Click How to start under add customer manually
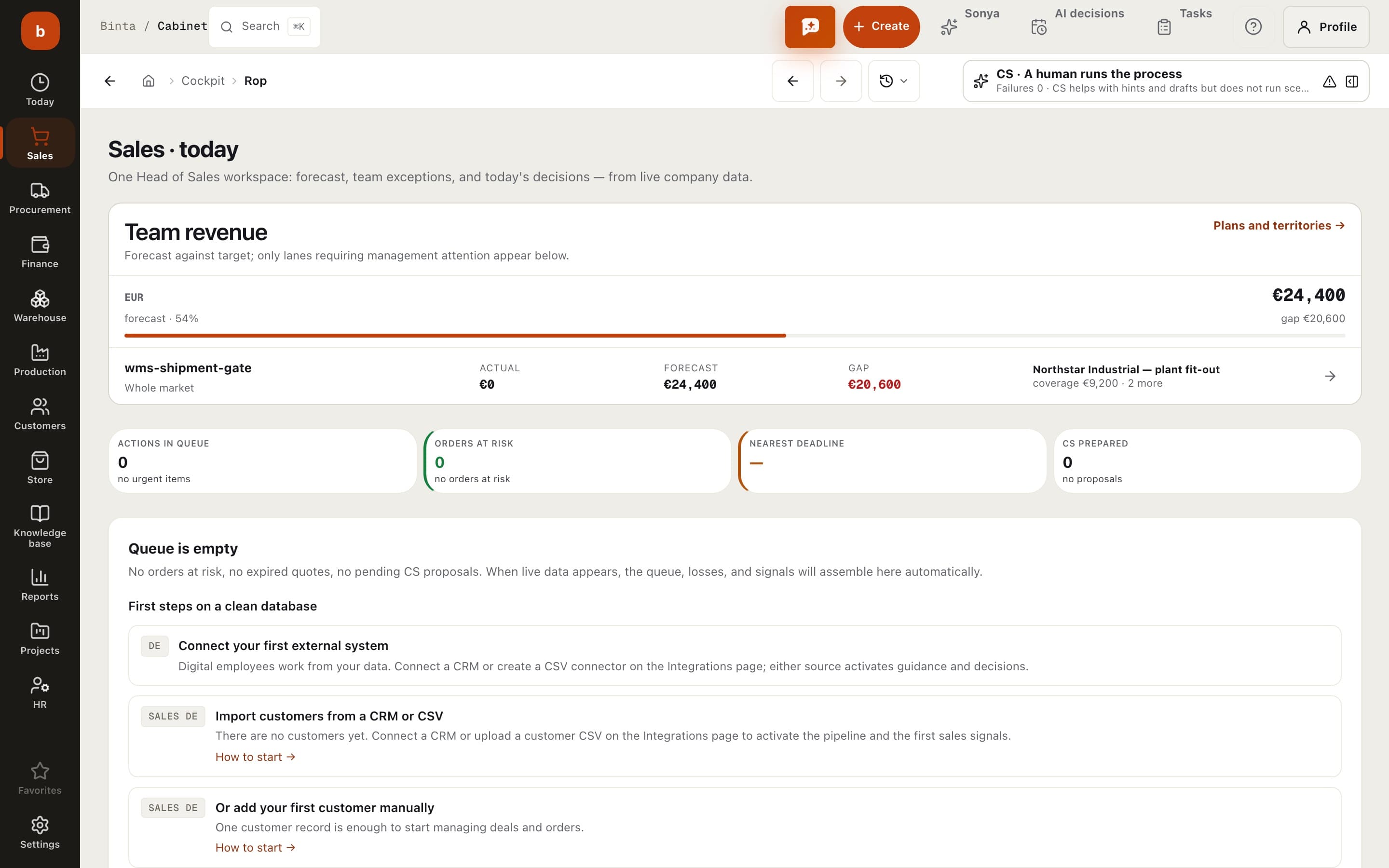Image resolution: width=1389 pixels, height=868 pixels. coord(256,848)
